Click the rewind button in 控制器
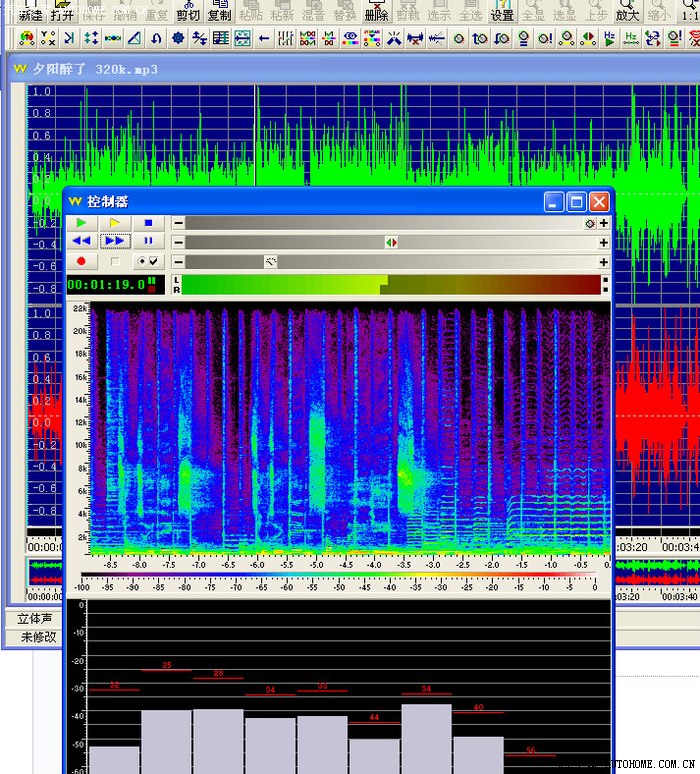 82,242
